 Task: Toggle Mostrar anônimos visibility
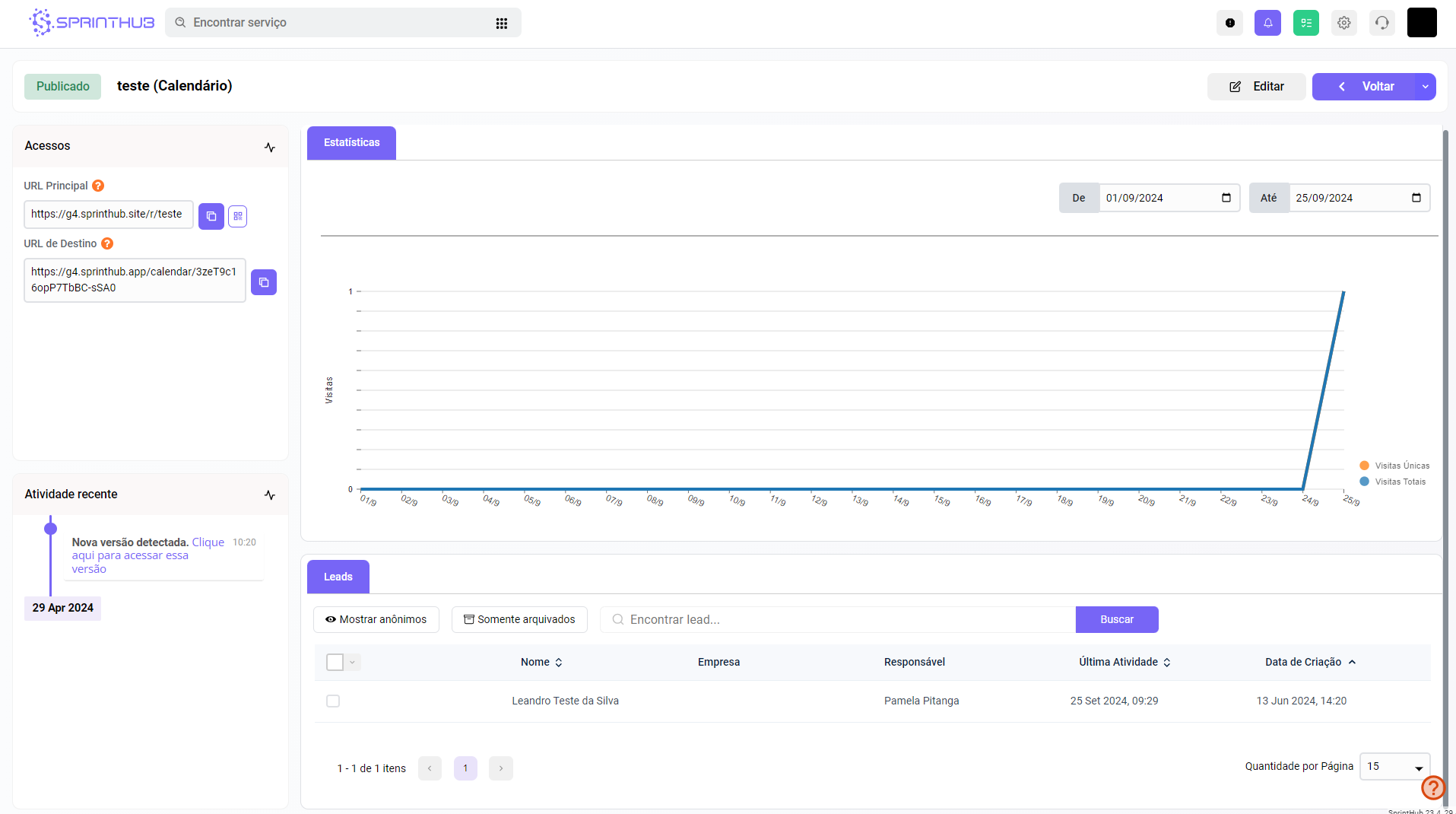[376, 619]
